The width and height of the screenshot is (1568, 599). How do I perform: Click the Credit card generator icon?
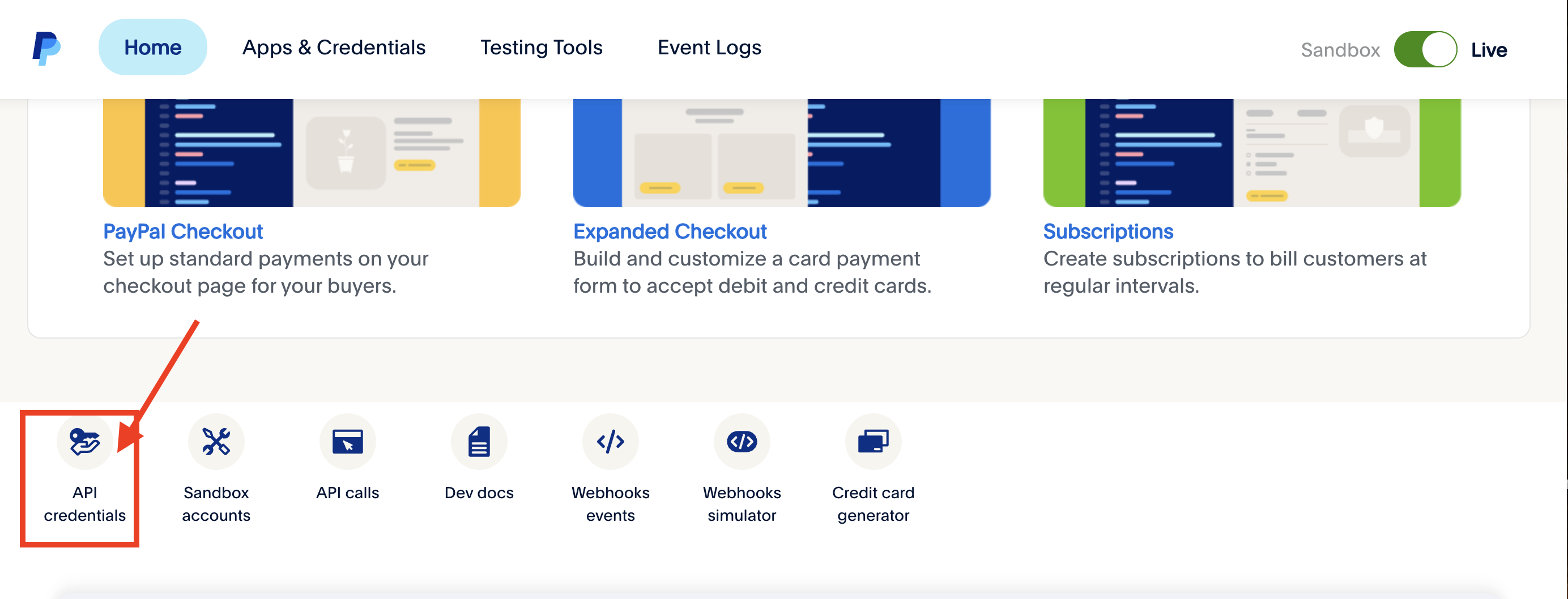(x=873, y=442)
